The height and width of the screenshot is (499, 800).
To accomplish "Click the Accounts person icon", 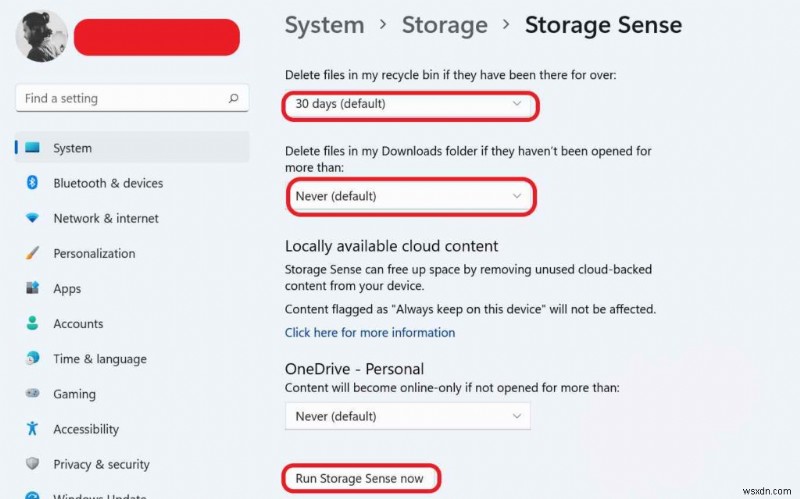I will (x=33, y=324).
